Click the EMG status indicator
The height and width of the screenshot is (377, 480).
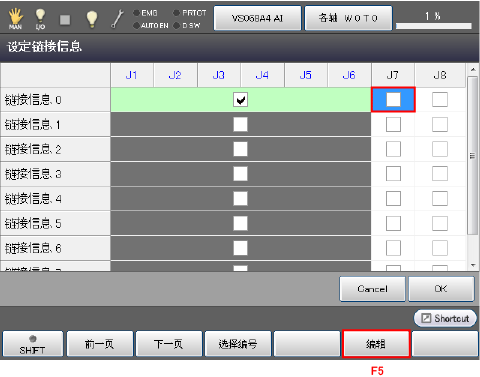[145, 13]
